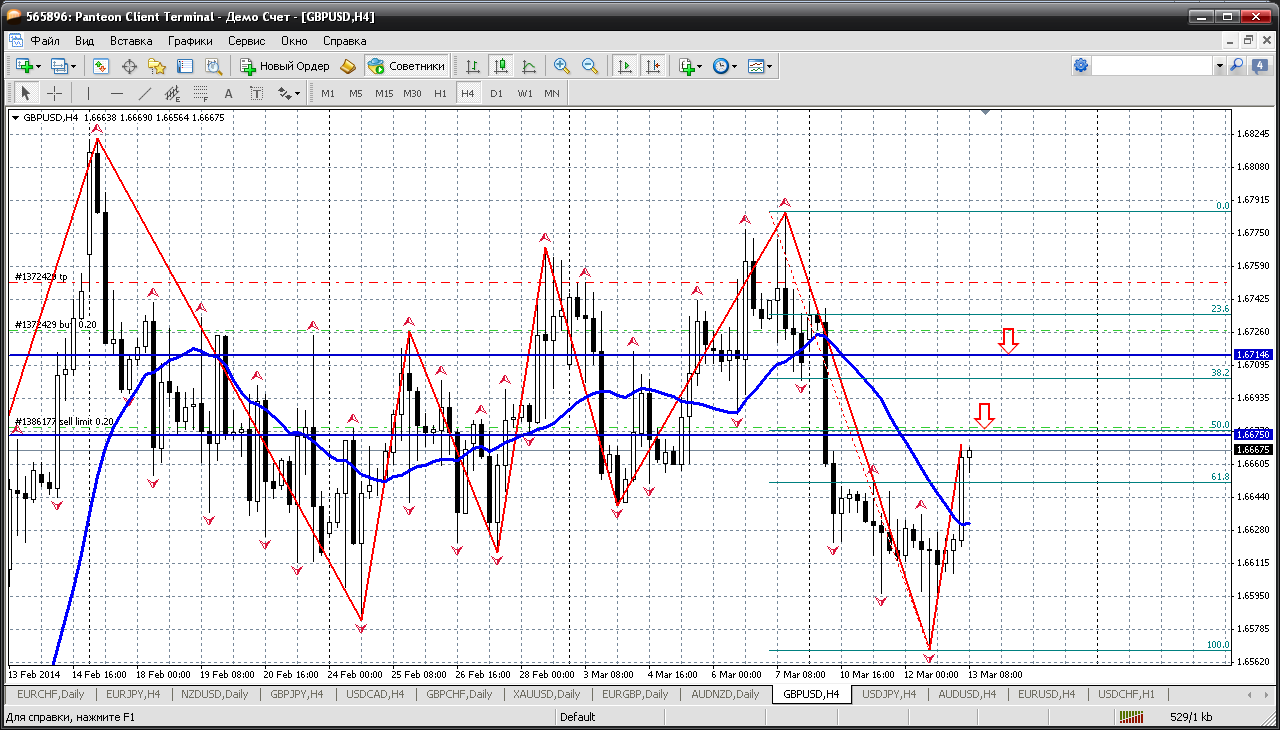
Task: Switch chart to candlestick mode
Action: coord(500,66)
